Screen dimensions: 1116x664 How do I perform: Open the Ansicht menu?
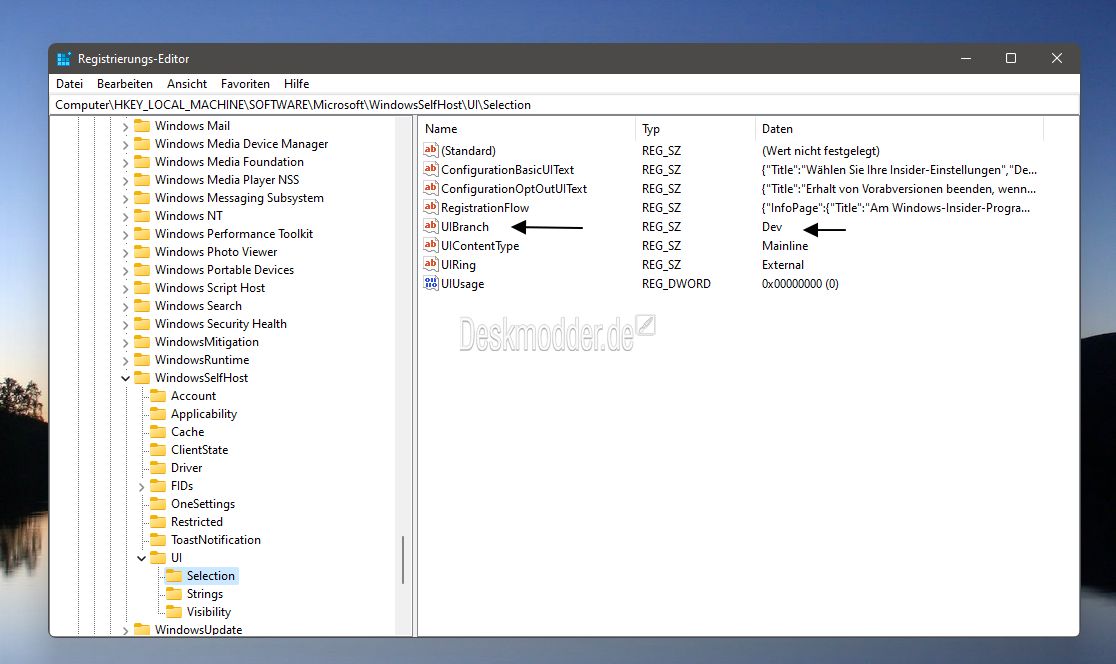pos(186,84)
